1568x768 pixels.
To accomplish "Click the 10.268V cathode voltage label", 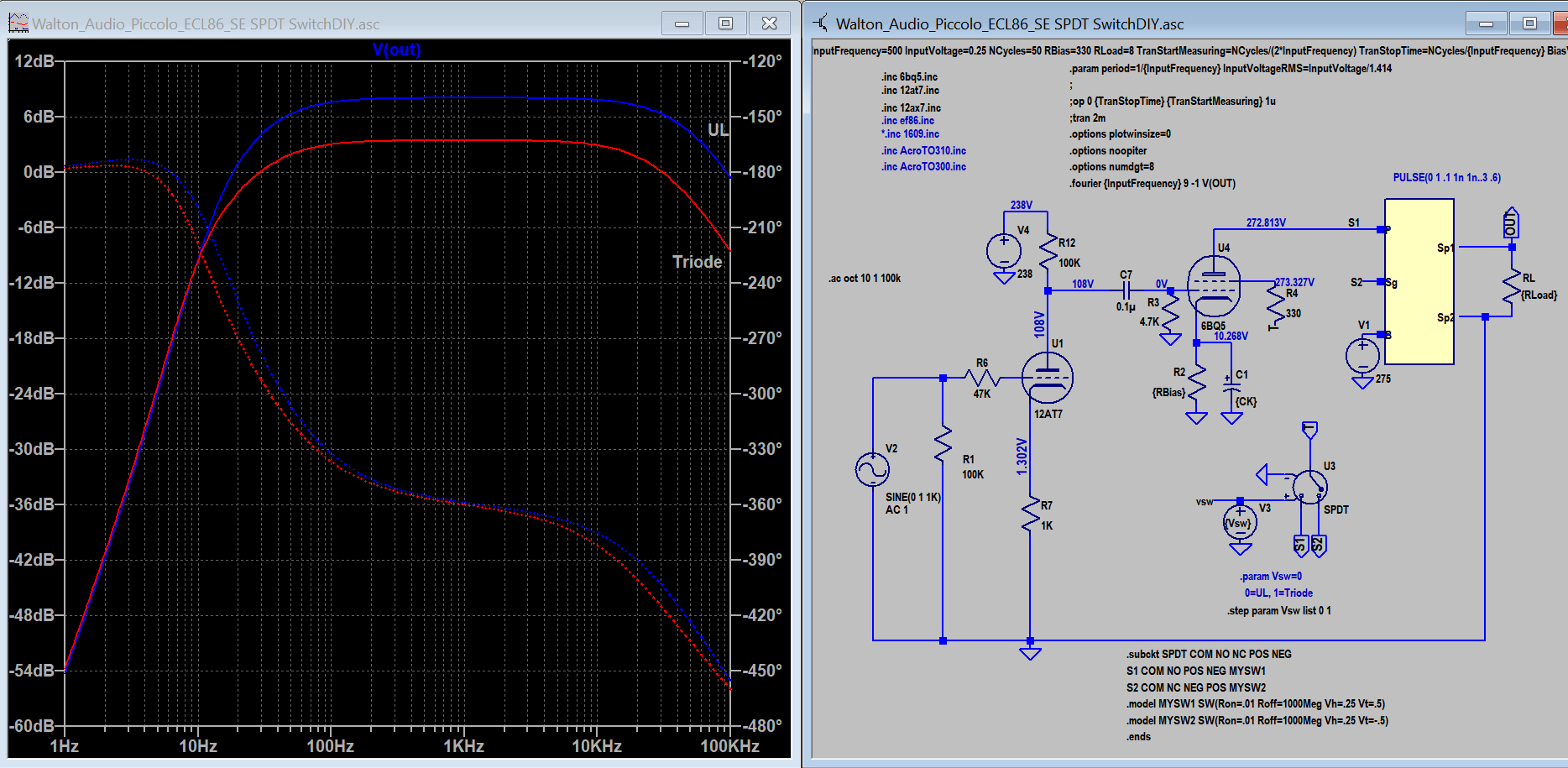I will (x=1231, y=337).
